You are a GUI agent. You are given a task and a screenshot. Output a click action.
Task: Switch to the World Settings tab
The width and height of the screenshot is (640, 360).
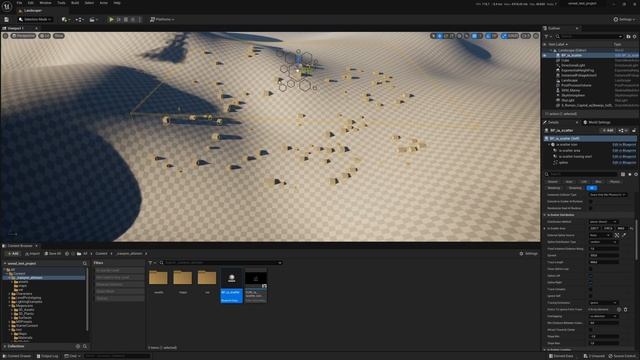point(597,122)
